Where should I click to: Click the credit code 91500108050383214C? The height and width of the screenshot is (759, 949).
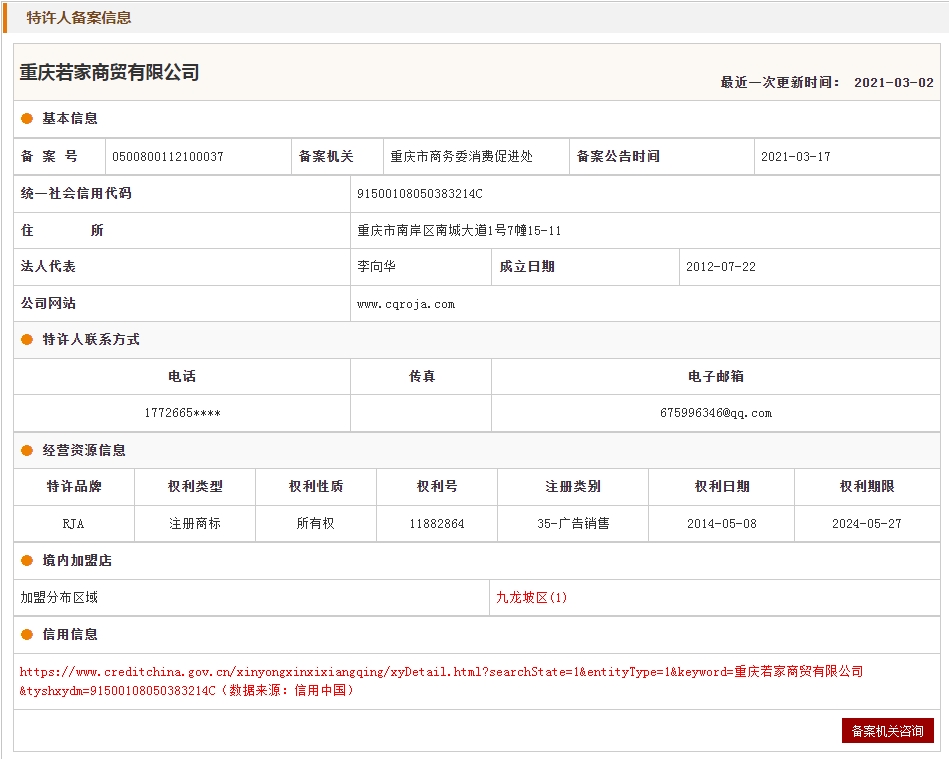[x=419, y=194]
